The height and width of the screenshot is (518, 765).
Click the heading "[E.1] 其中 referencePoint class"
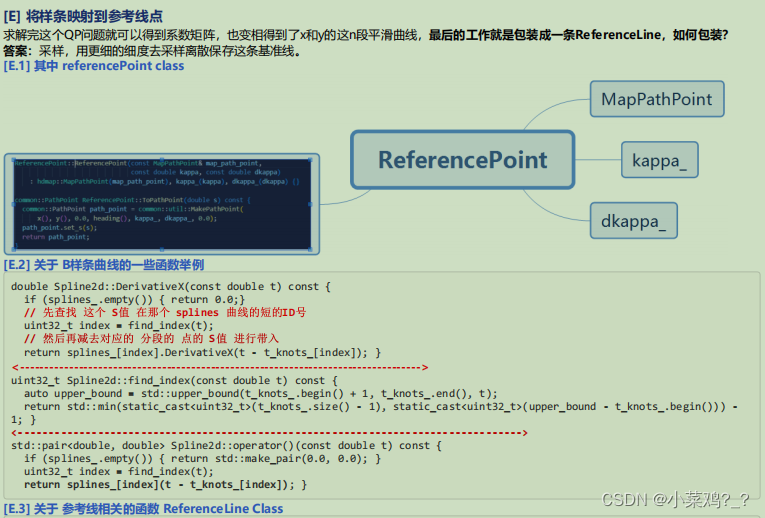(x=94, y=66)
